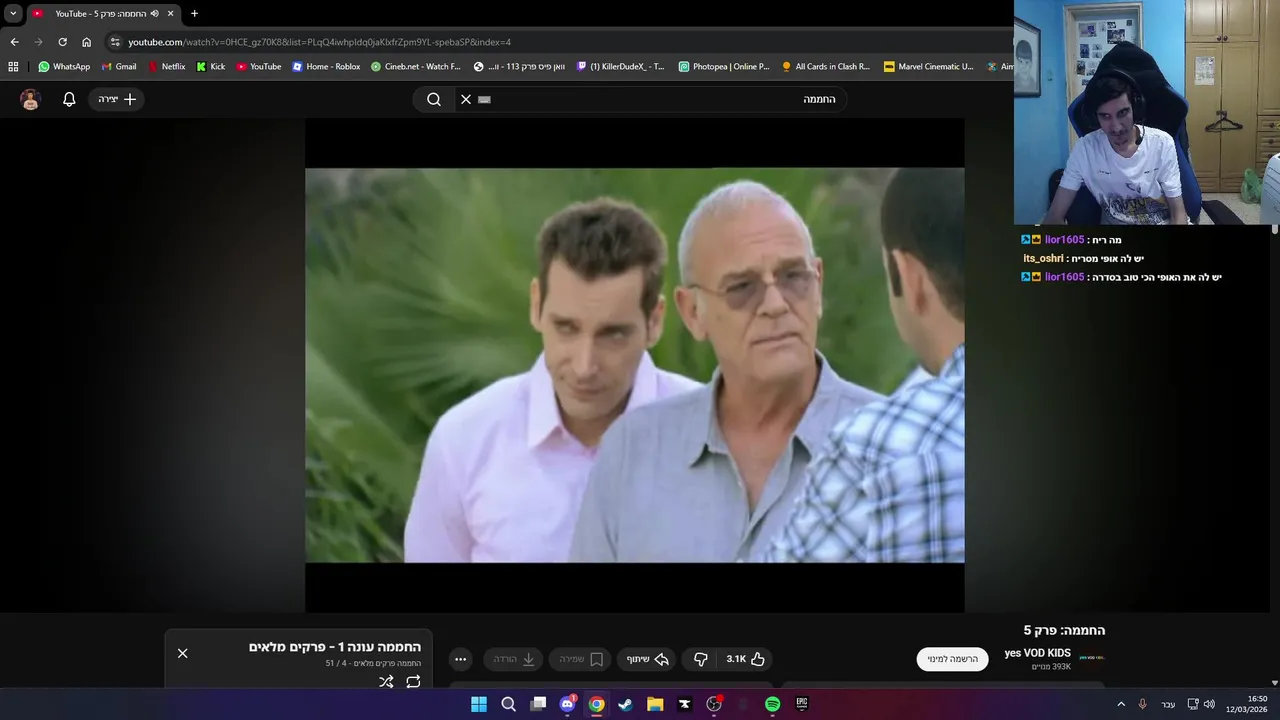
Task: Show hidden system tray icons
Action: 1121,704
